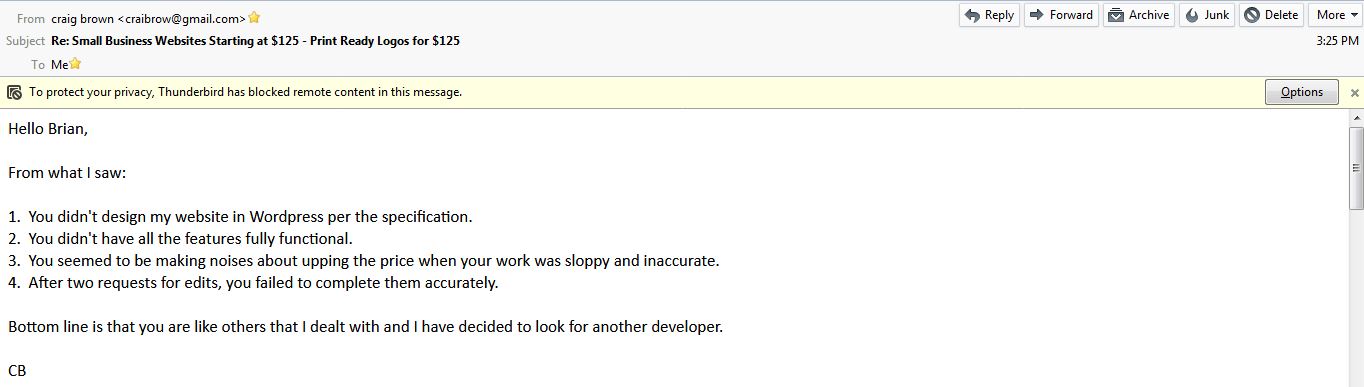Click the delete circle-slash icon
The width and height of the screenshot is (1364, 387).
[x=1252, y=15]
